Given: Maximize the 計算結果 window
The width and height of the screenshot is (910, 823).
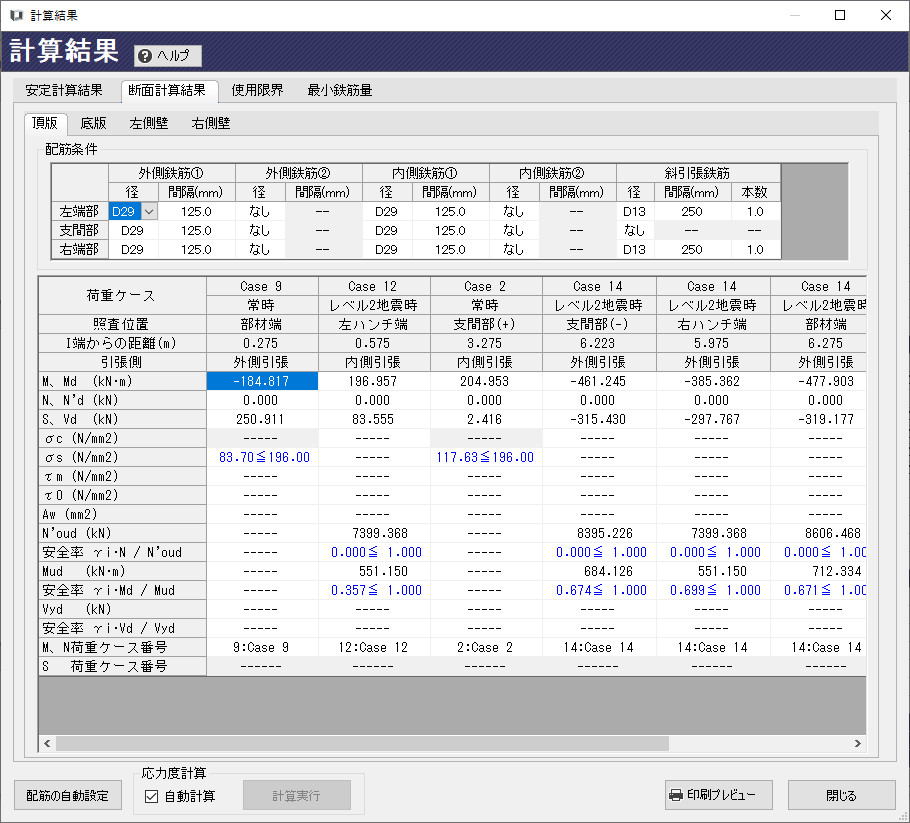Looking at the screenshot, I should (840, 15).
